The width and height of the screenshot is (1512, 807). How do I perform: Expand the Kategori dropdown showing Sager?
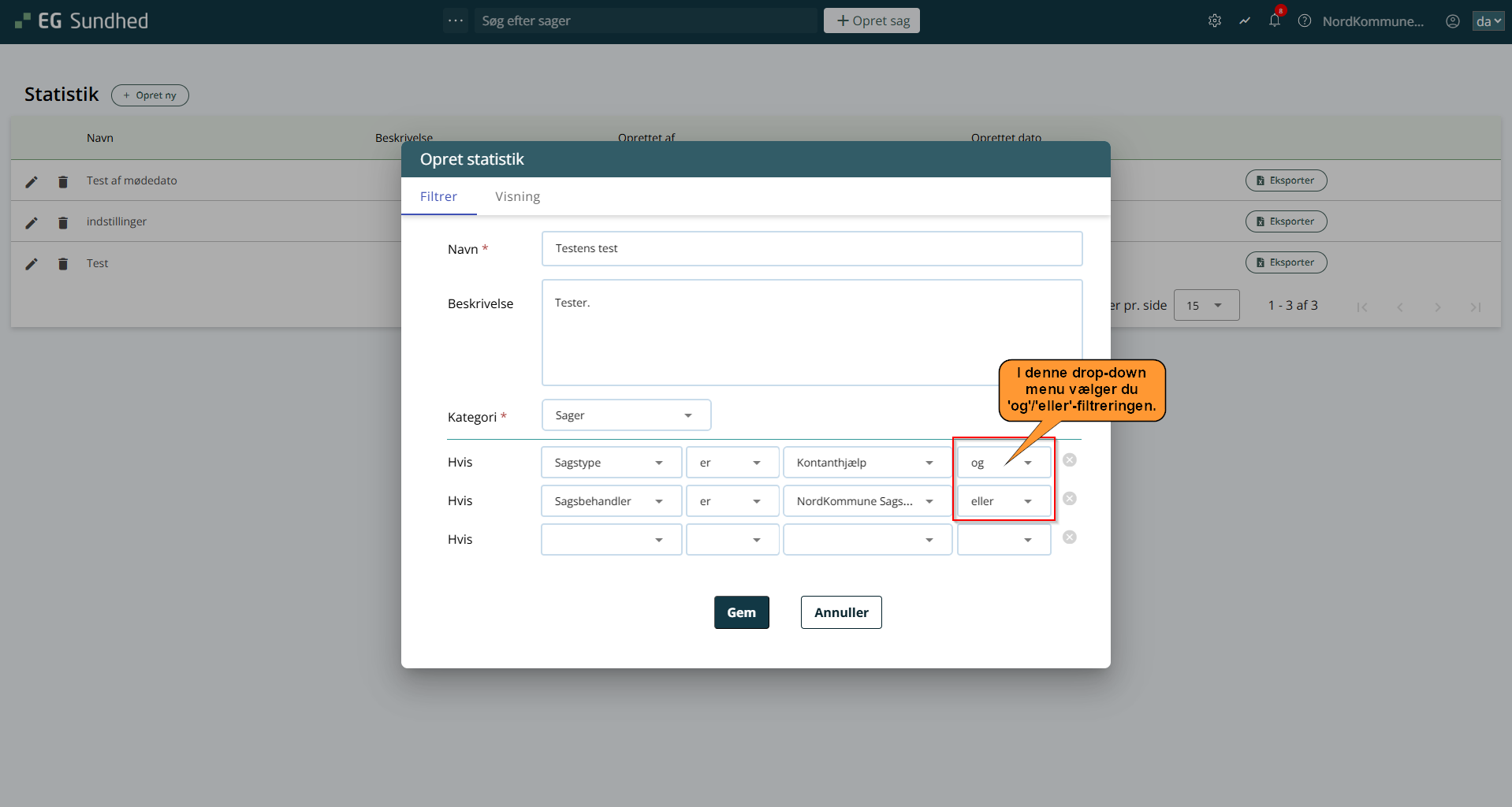pyautogui.click(x=626, y=415)
